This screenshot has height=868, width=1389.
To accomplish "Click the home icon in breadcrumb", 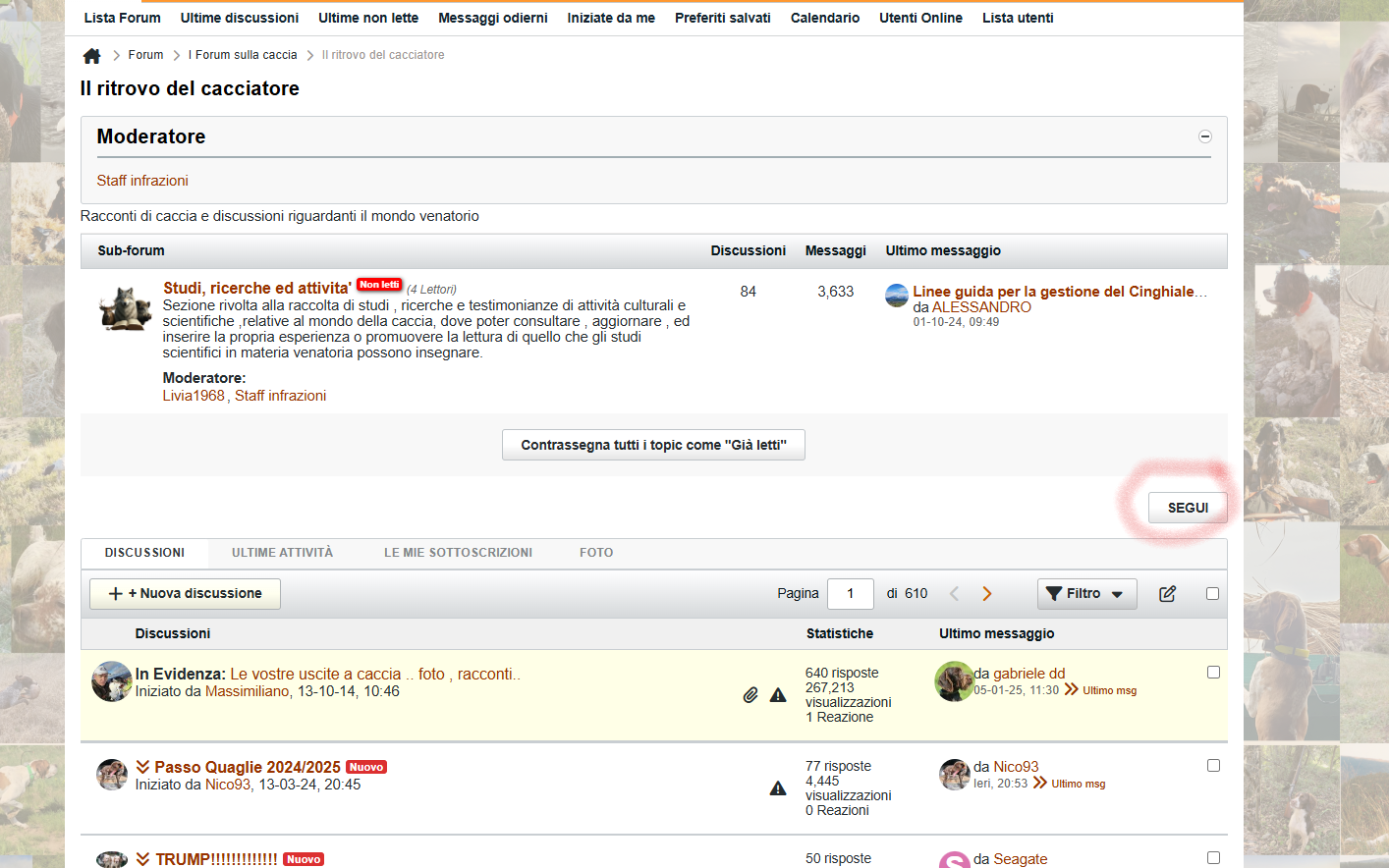I will [91, 56].
